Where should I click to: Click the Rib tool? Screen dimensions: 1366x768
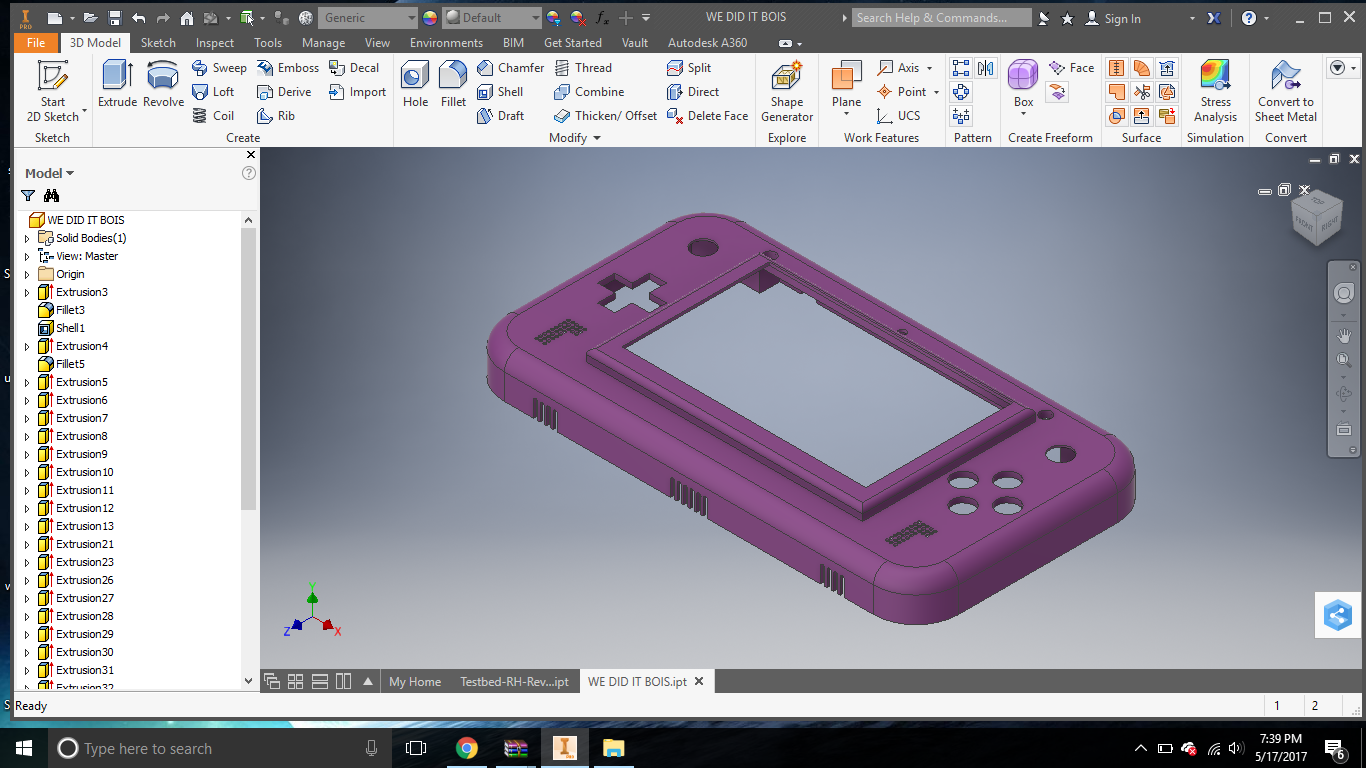tap(276, 116)
